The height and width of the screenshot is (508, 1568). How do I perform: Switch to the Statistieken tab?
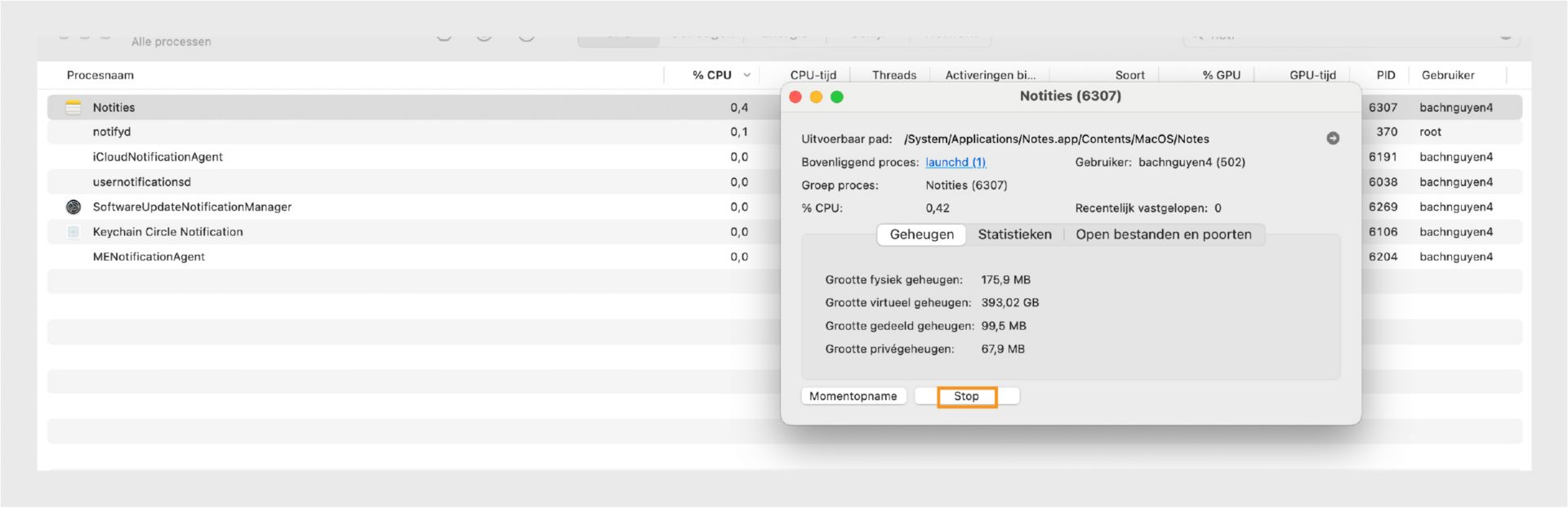point(1015,234)
